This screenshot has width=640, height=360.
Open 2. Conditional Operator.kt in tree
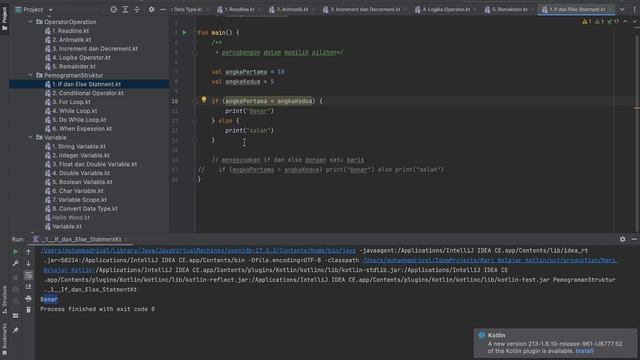pos(87,93)
